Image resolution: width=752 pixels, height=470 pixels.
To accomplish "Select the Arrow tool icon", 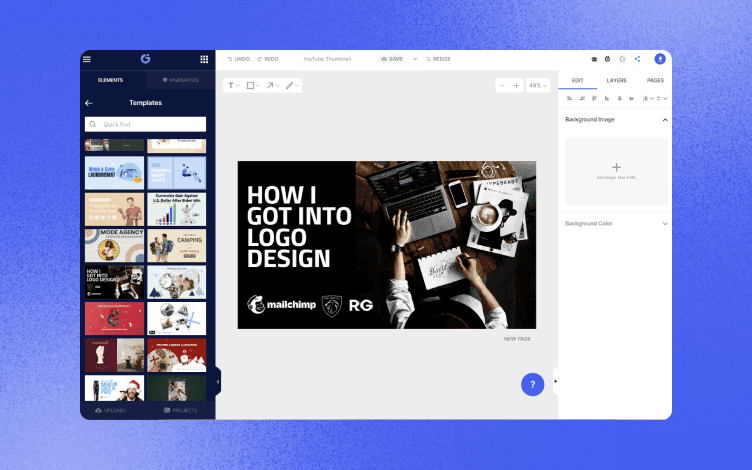I will [270, 85].
